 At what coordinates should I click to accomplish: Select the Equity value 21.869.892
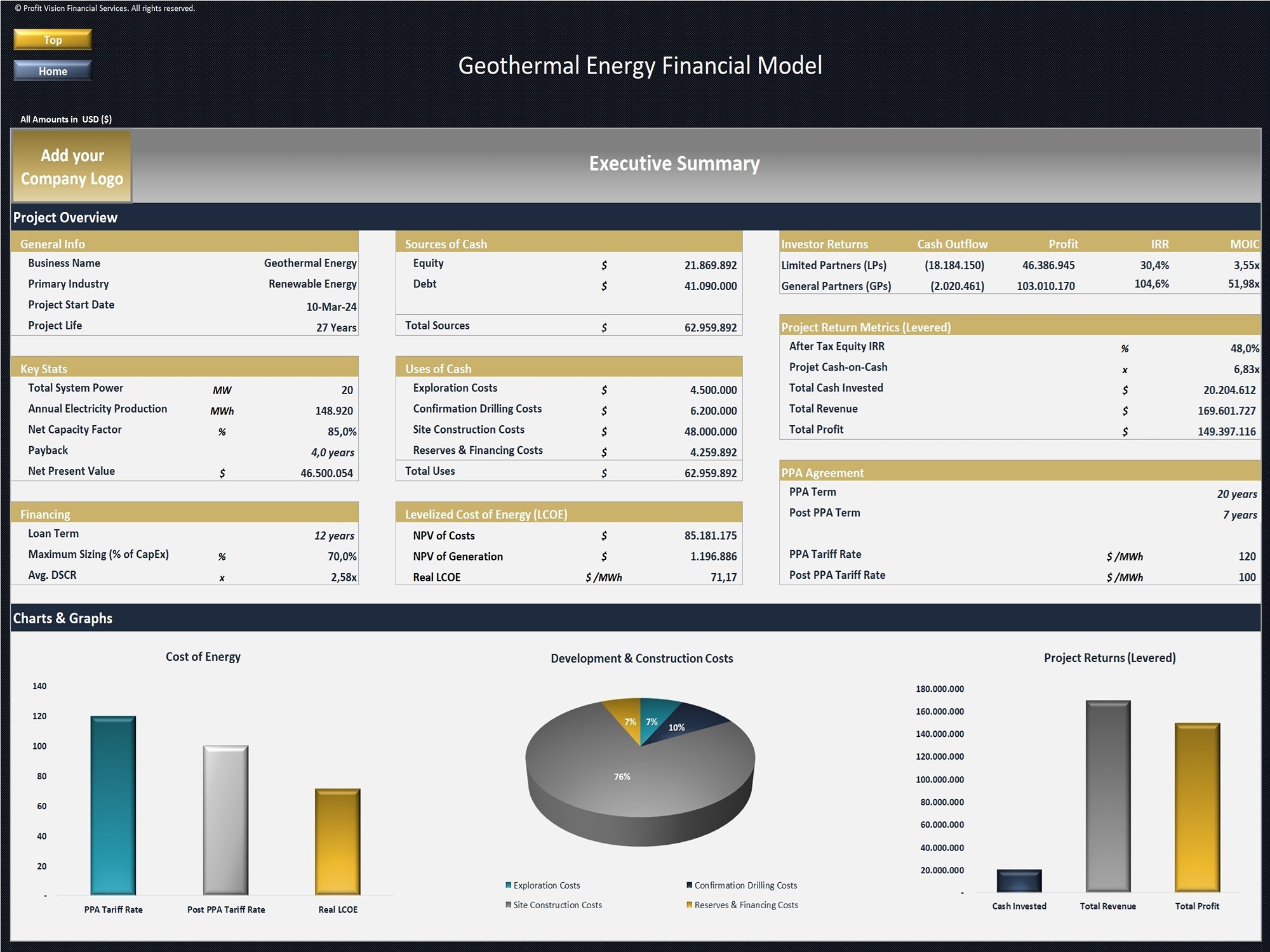pos(711,265)
